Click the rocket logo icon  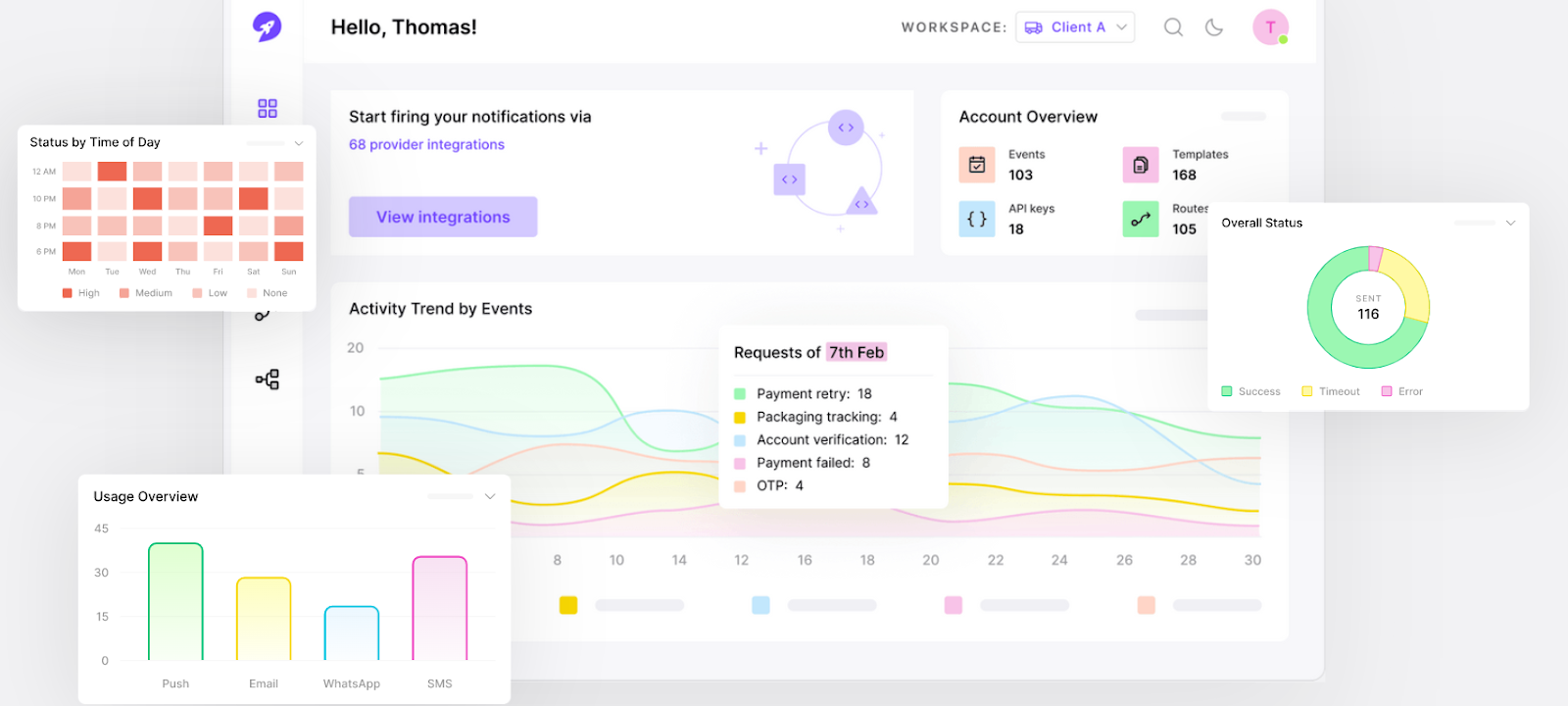pyautogui.click(x=267, y=26)
